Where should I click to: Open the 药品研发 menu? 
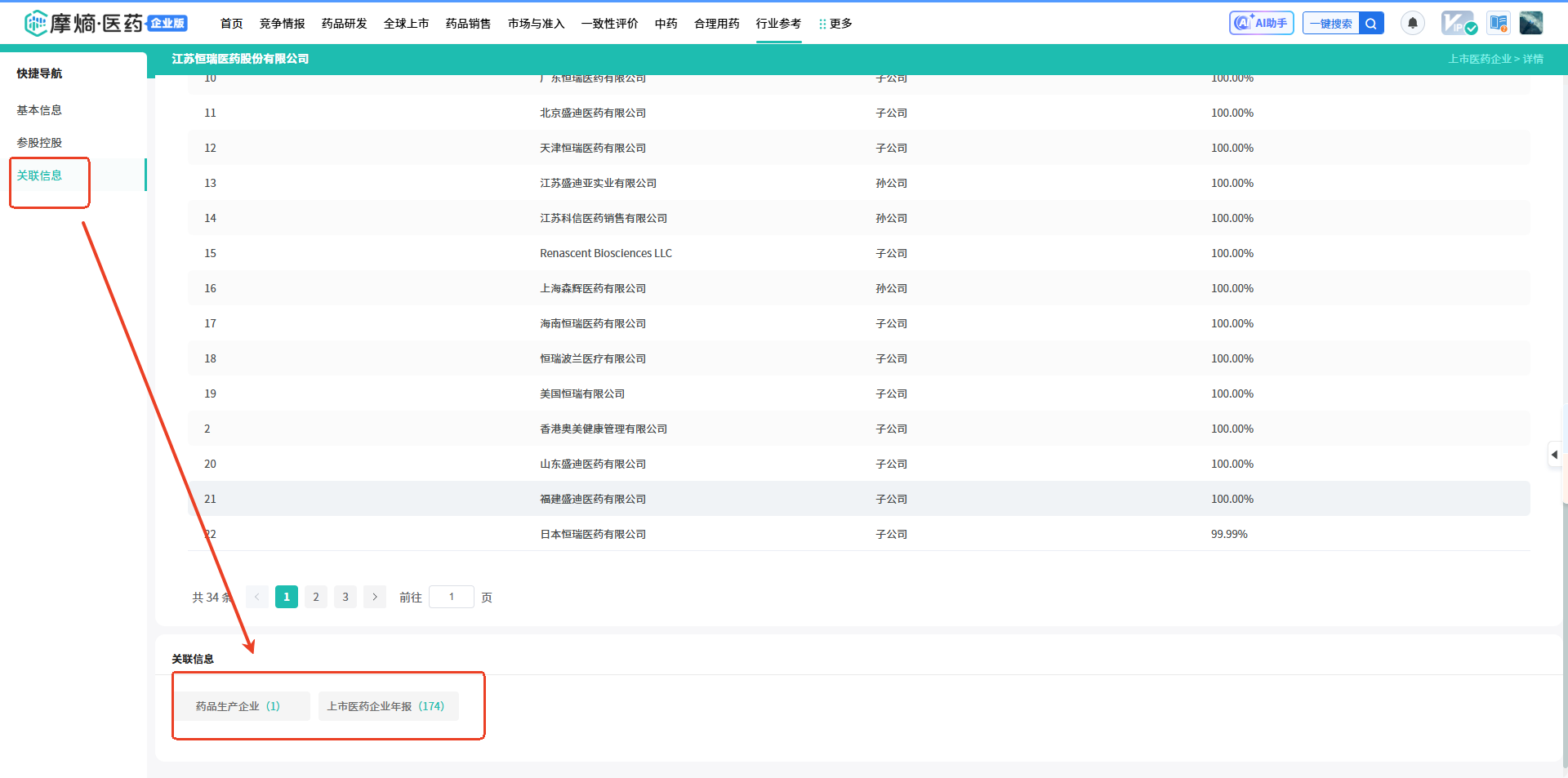coord(345,24)
